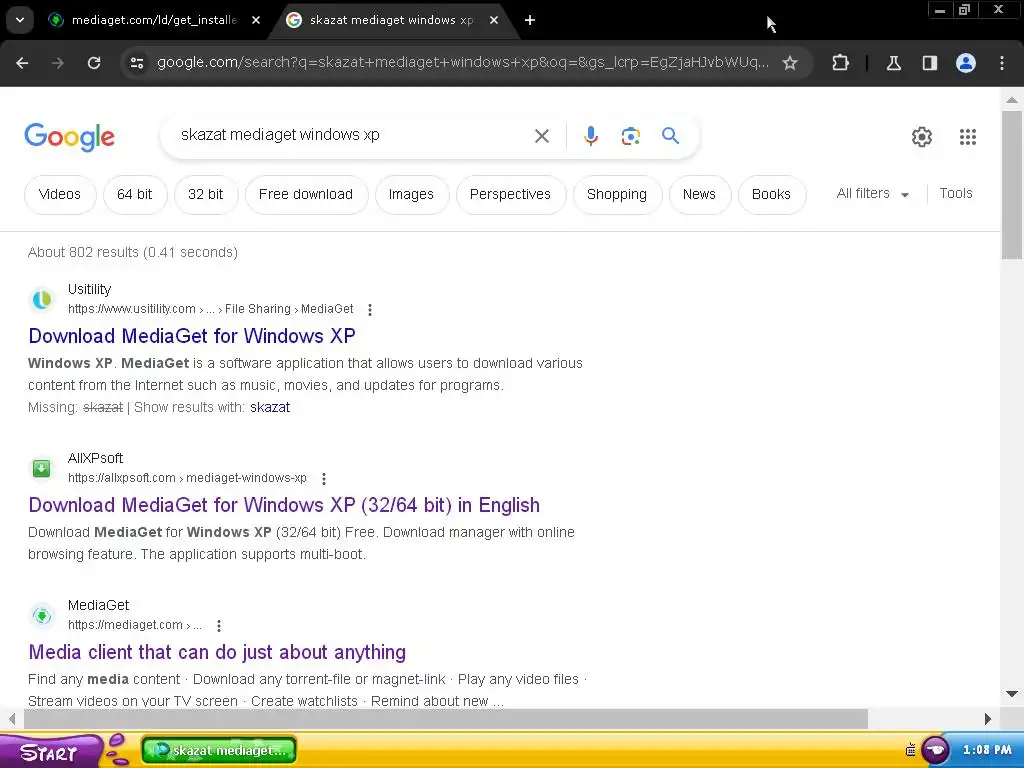Start voice search with microphone
Screen dimensions: 1024x768
click(590, 136)
